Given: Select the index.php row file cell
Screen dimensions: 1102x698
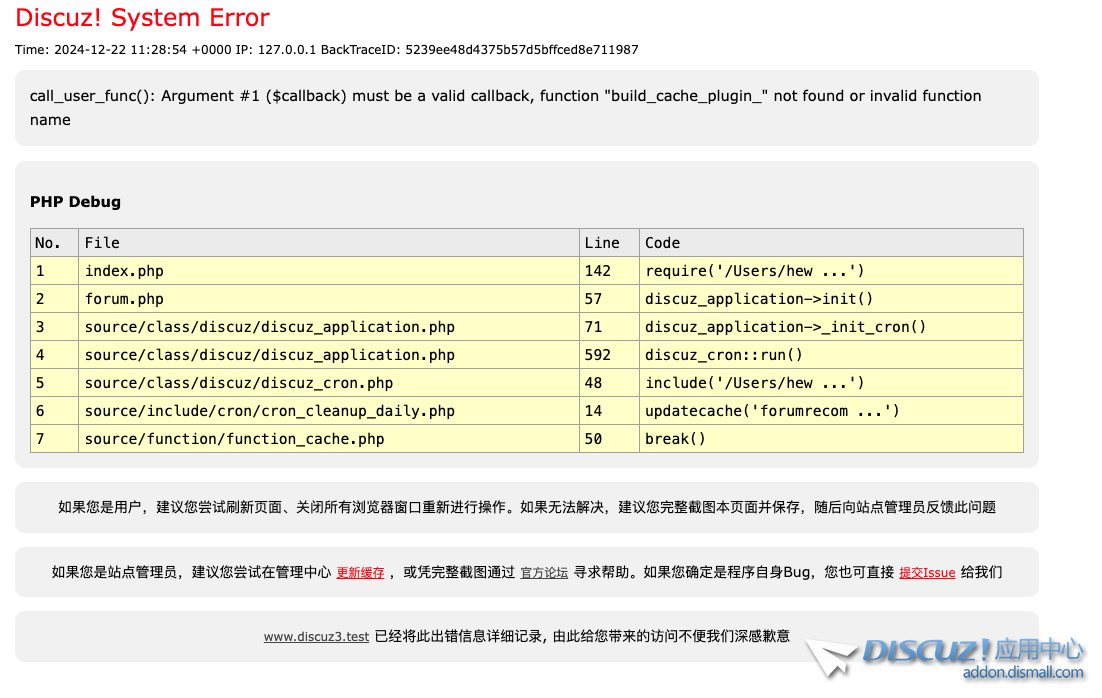Looking at the screenshot, I should [124, 271].
